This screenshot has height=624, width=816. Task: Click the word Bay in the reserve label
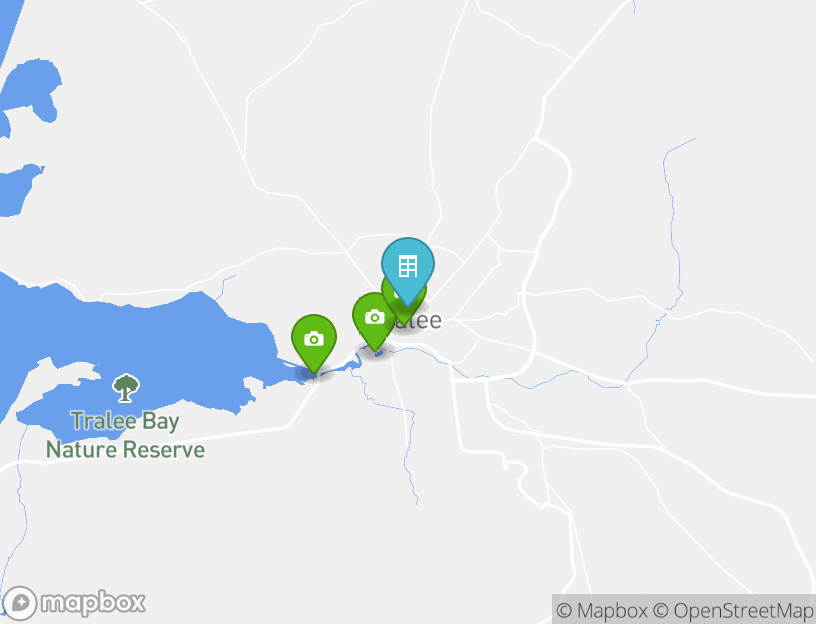point(161,422)
